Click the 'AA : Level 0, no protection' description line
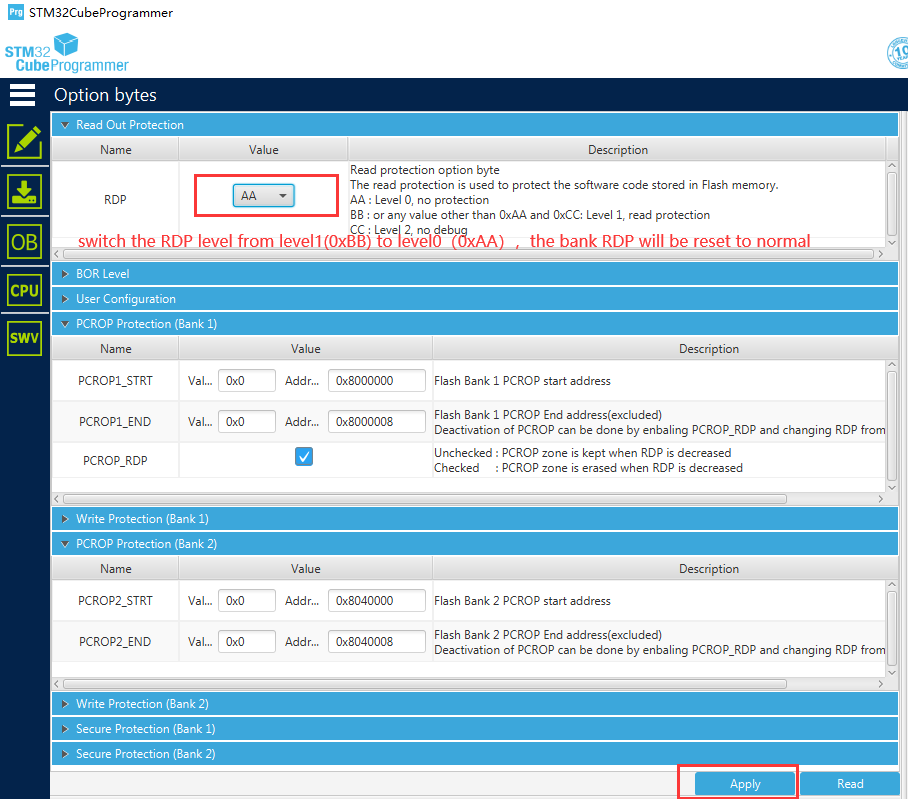 (x=419, y=200)
